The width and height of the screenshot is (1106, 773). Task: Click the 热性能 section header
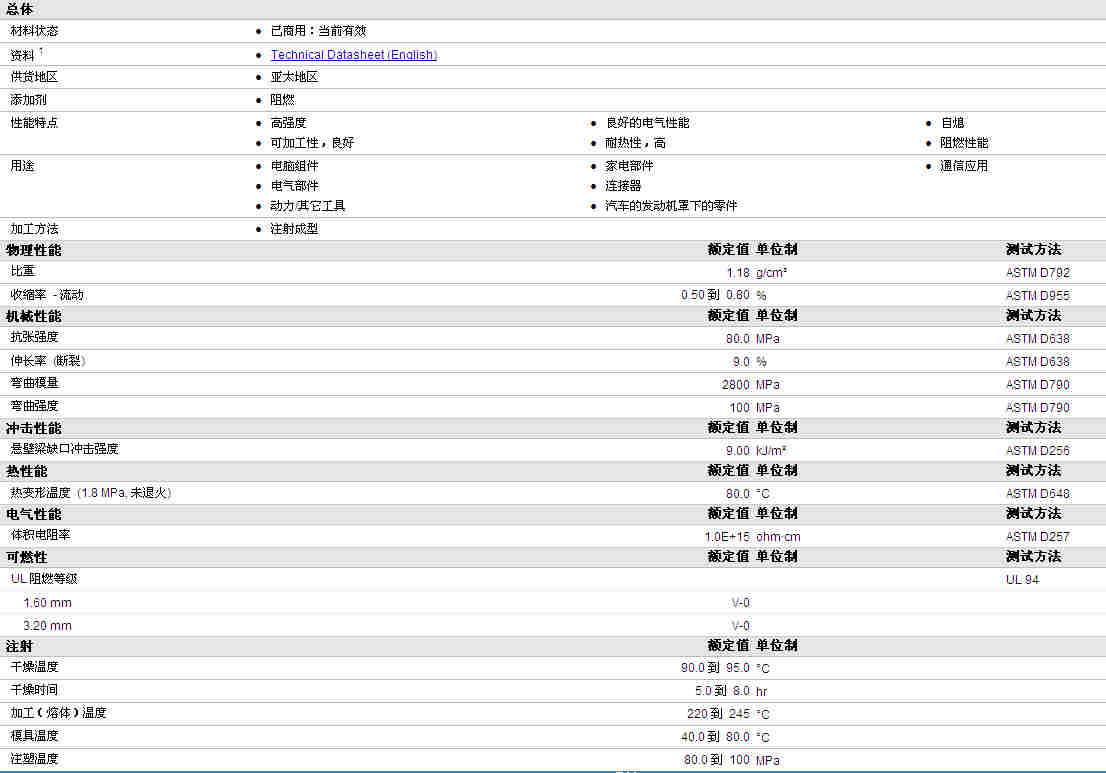coord(27,471)
